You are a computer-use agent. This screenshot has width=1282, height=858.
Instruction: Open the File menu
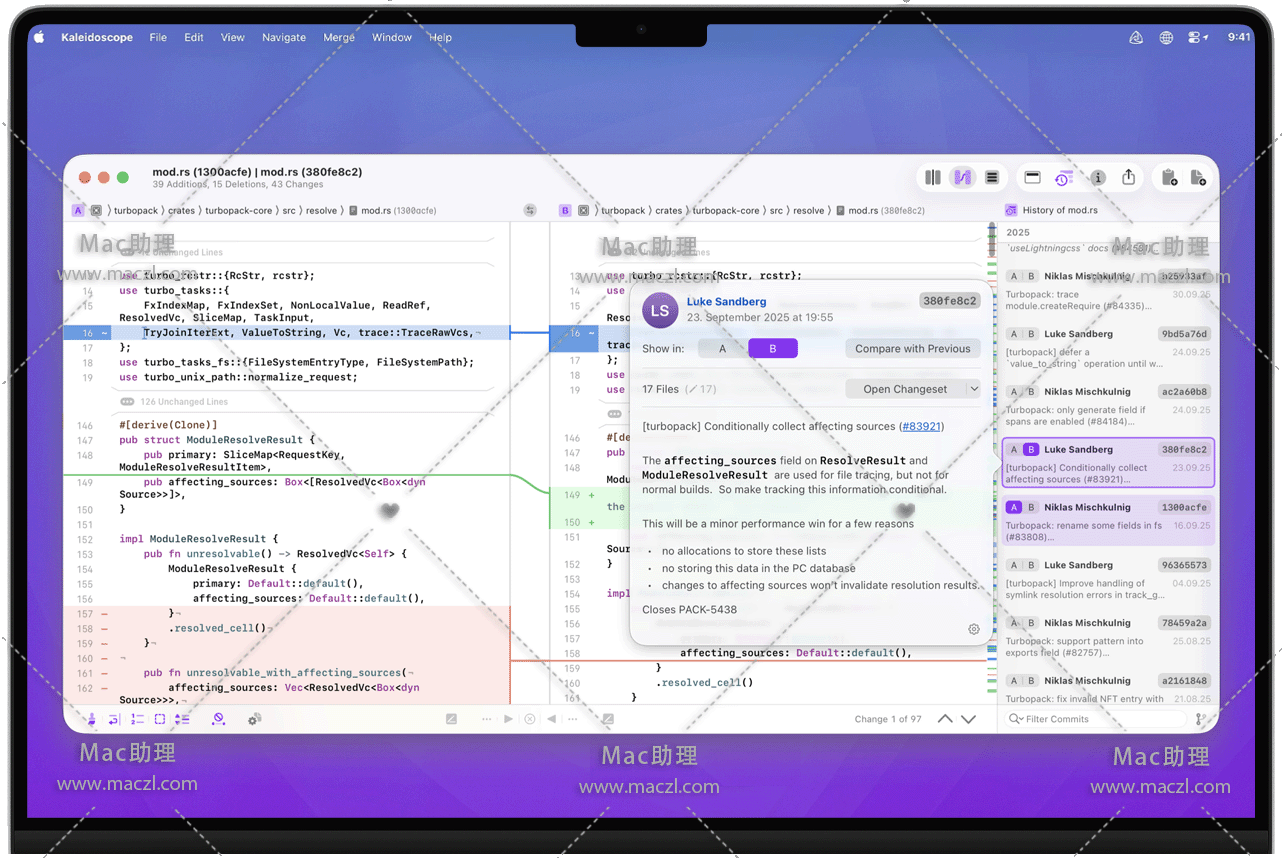(158, 37)
